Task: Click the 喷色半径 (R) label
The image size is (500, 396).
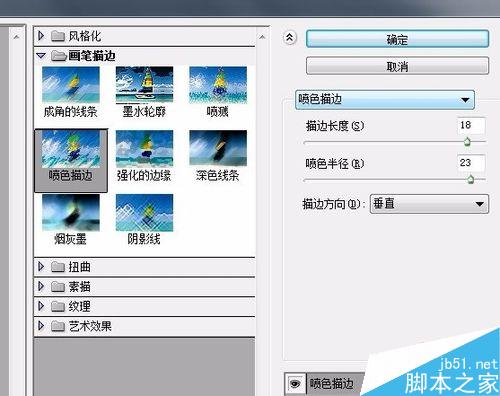Action: click(335, 164)
